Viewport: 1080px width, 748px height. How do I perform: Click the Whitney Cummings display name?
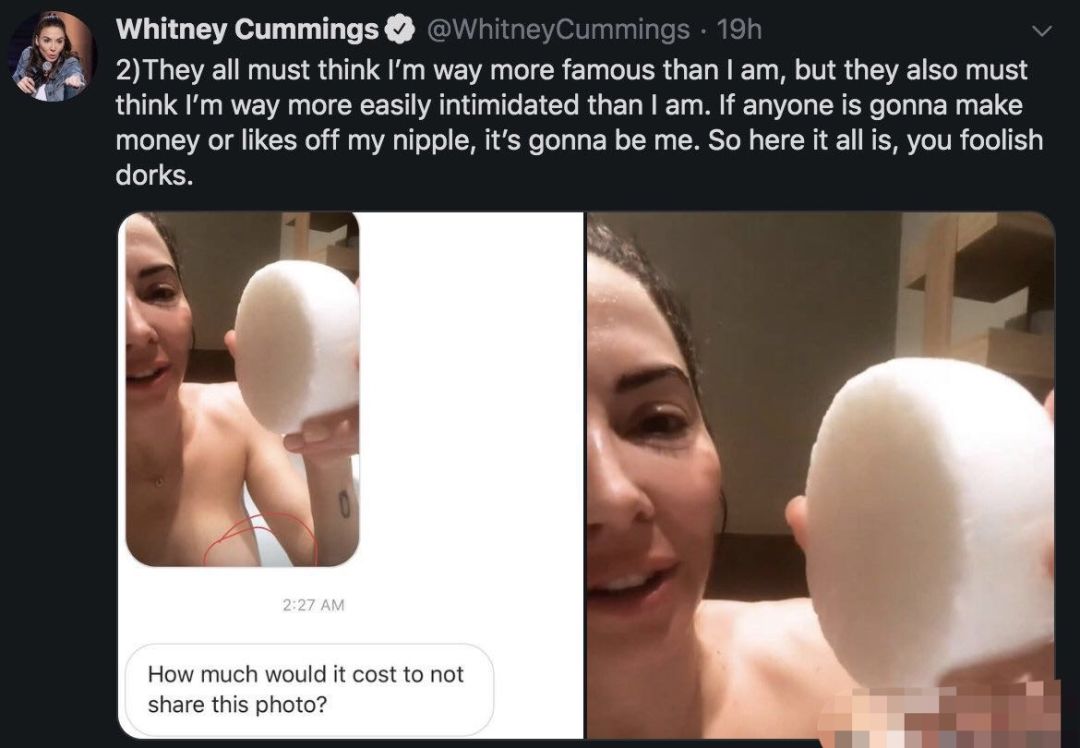coord(247,30)
